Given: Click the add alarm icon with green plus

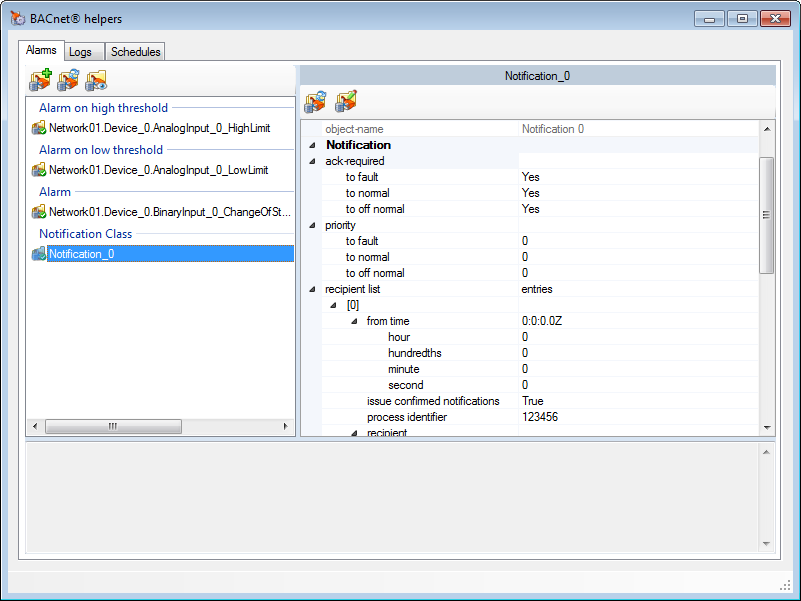Looking at the screenshot, I should tap(41, 80).
